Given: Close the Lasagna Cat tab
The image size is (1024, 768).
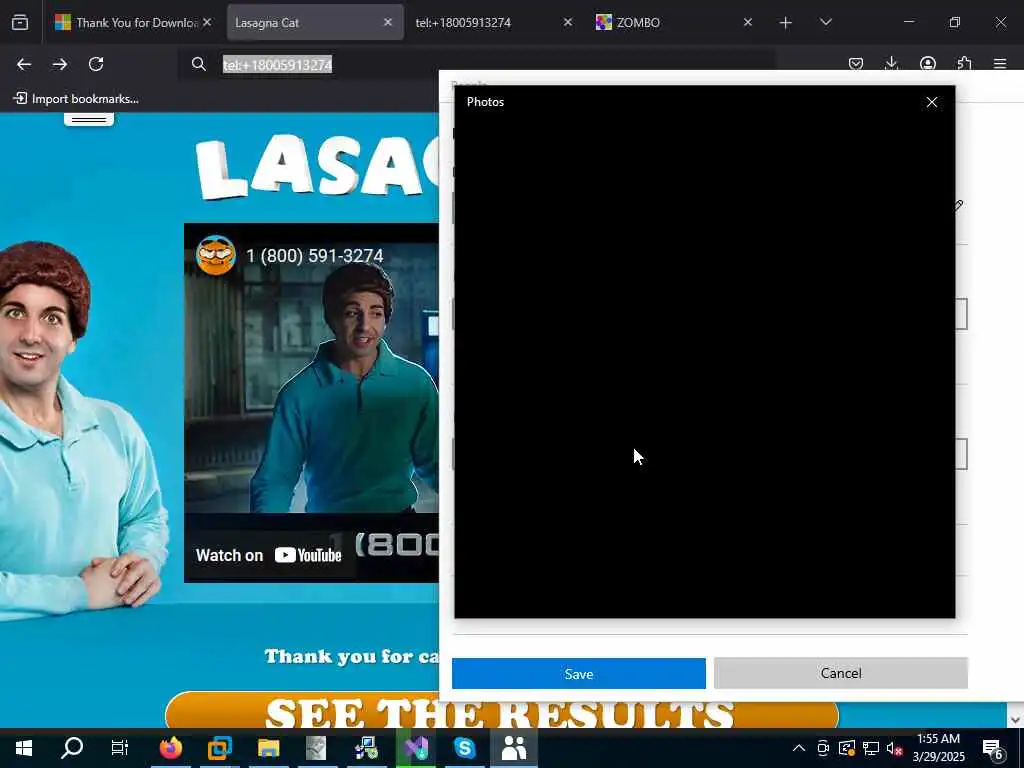Looking at the screenshot, I should click(x=388, y=22).
